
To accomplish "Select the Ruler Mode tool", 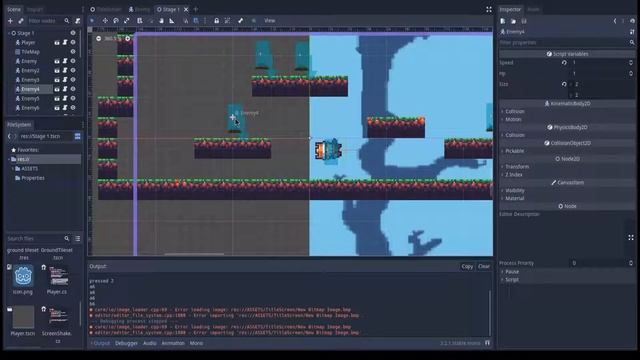I will coord(172,20).
